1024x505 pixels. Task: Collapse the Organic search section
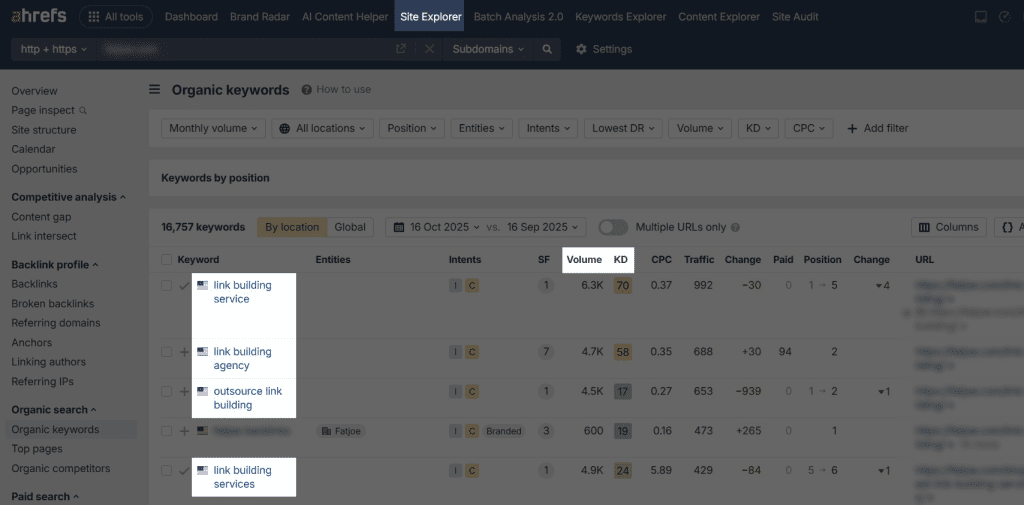pyautogui.click(x=54, y=410)
